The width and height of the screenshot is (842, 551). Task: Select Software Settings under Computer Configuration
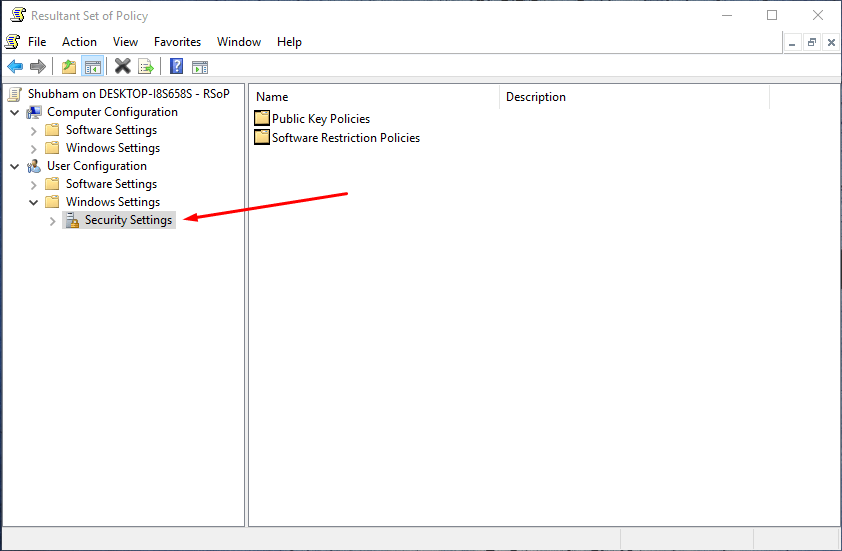tap(111, 130)
